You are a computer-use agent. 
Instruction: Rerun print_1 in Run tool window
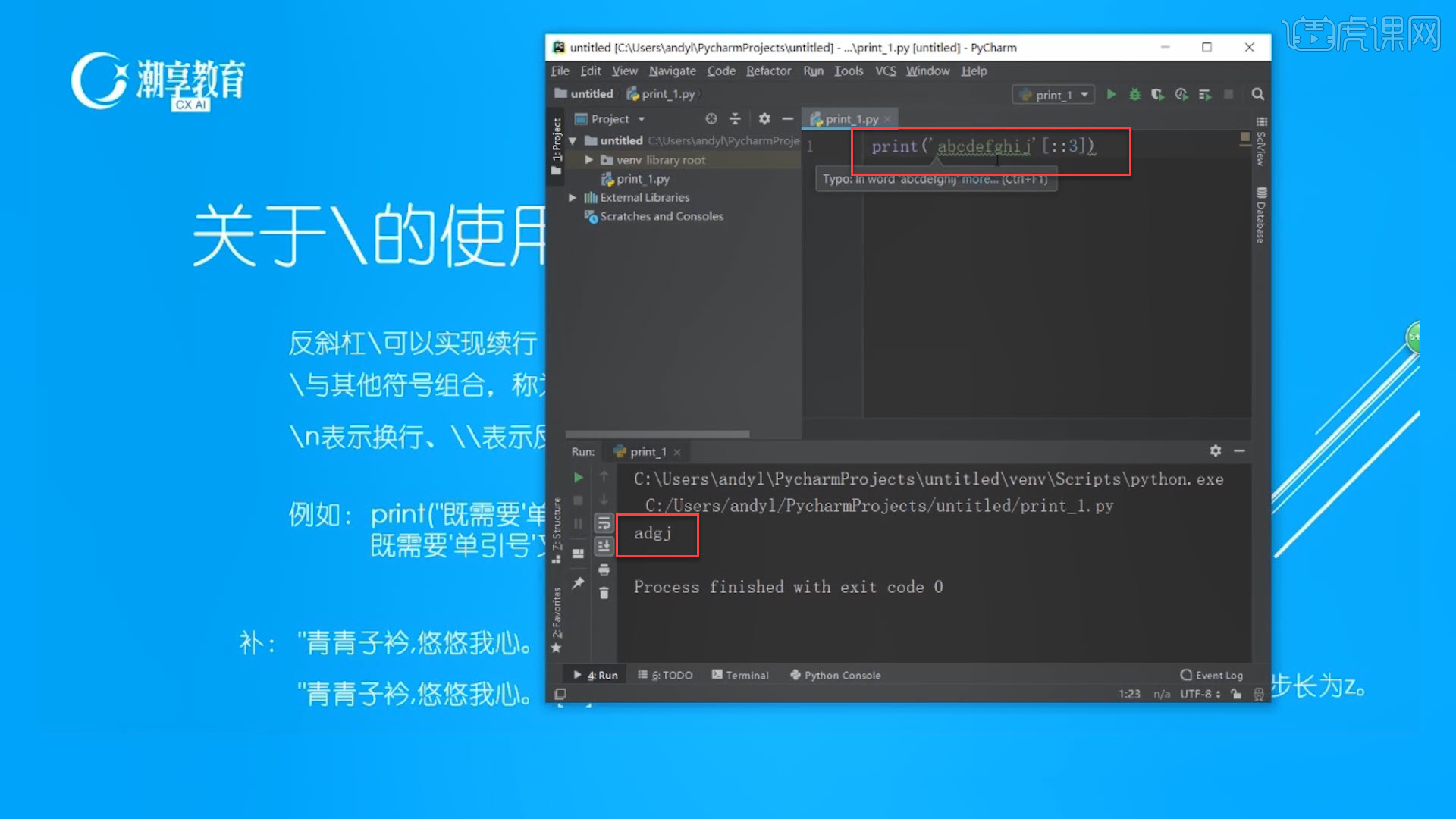578,477
